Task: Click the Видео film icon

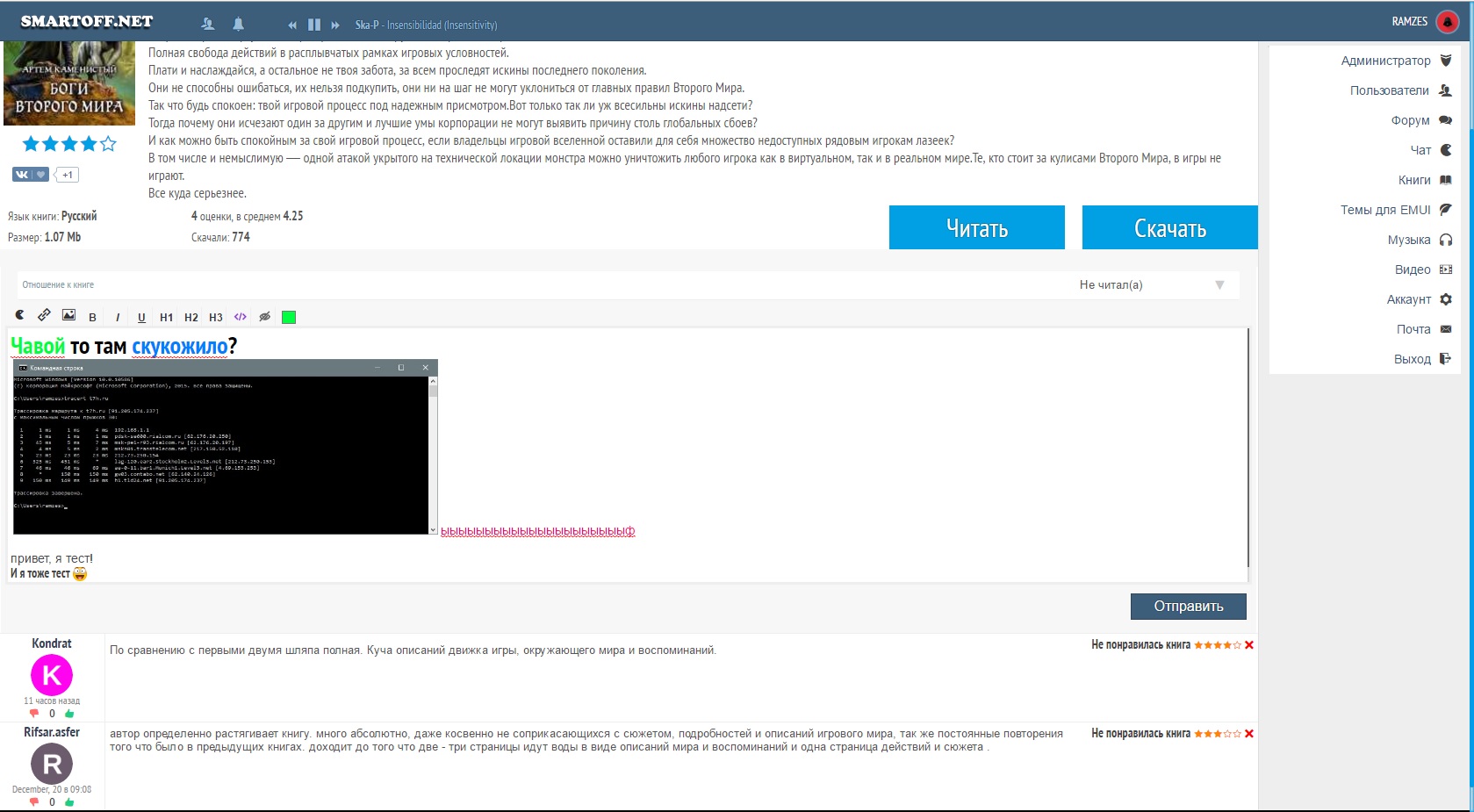Action: (x=1446, y=269)
